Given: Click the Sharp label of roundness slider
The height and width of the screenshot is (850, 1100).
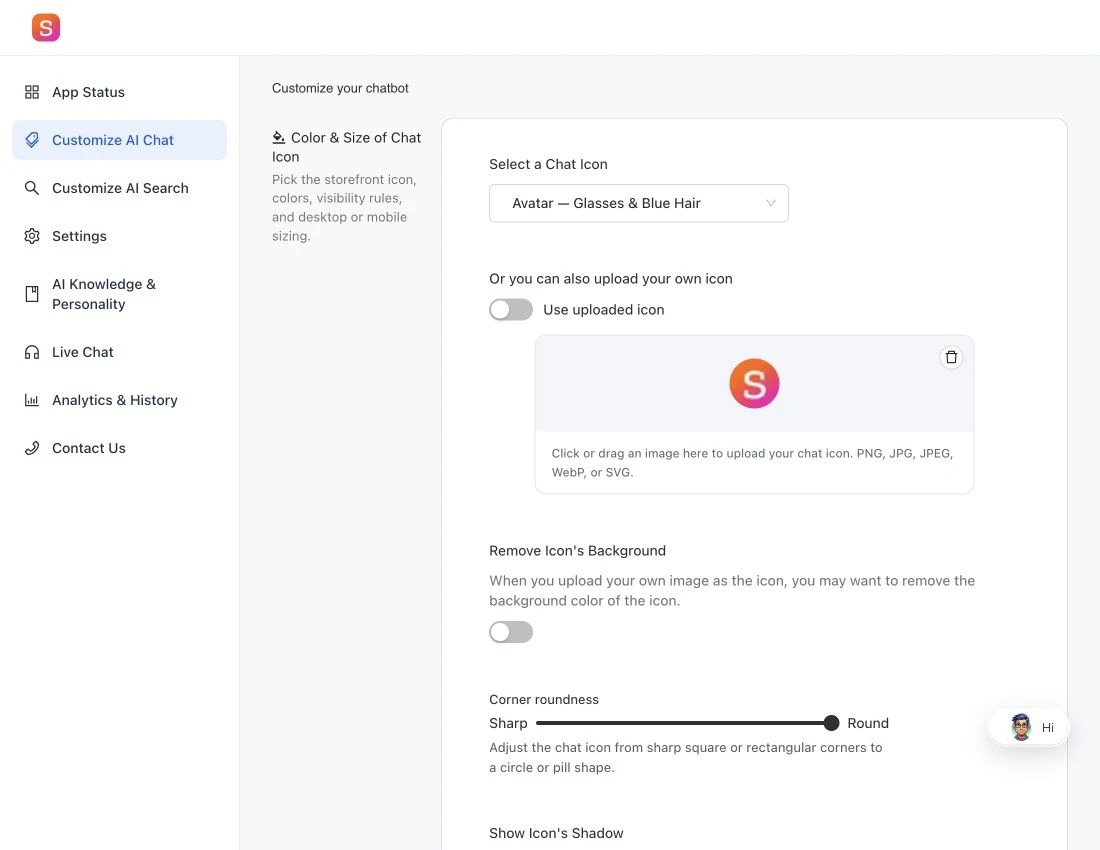Looking at the screenshot, I should (508, 723).
